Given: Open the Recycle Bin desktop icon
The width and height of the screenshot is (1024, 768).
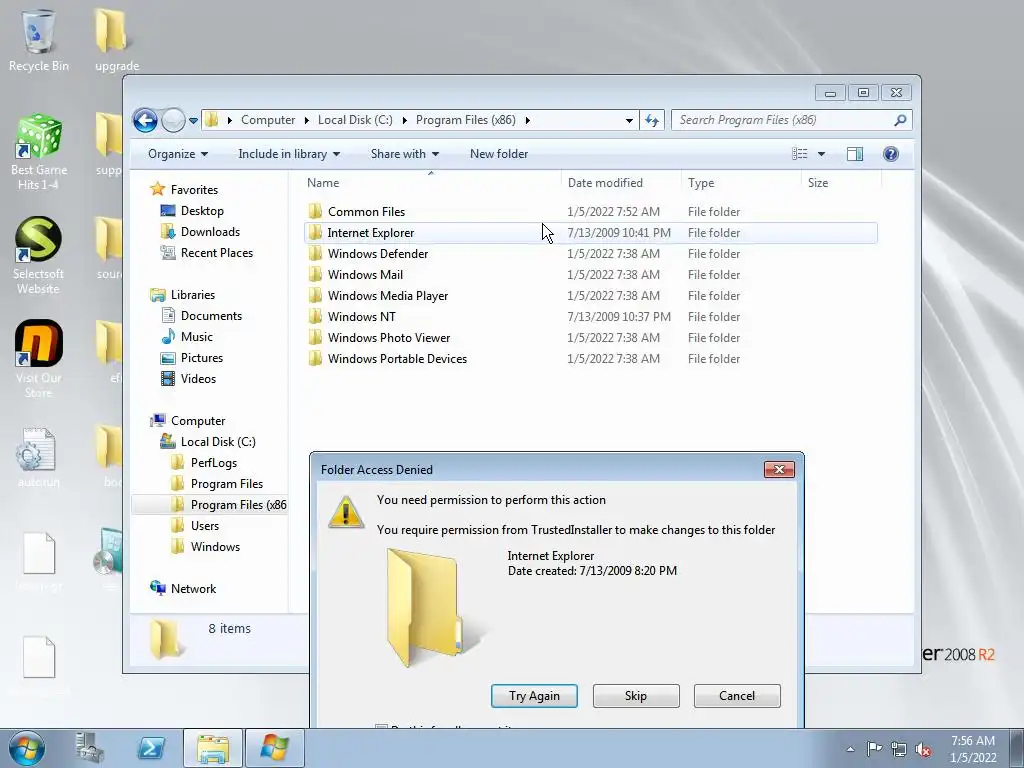Looking at the screenshot, I should point(39,41).
